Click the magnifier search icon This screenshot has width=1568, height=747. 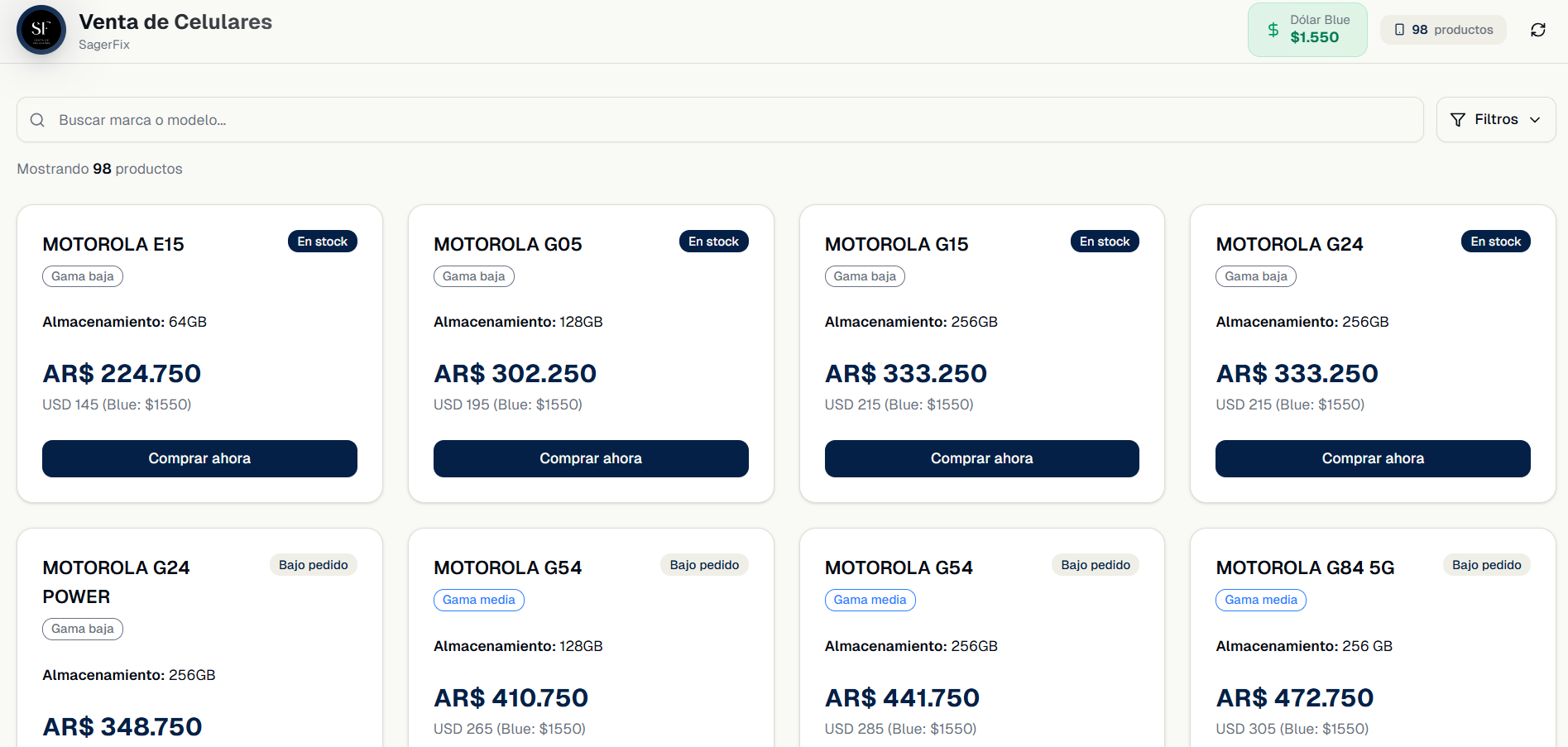[37, 120]
